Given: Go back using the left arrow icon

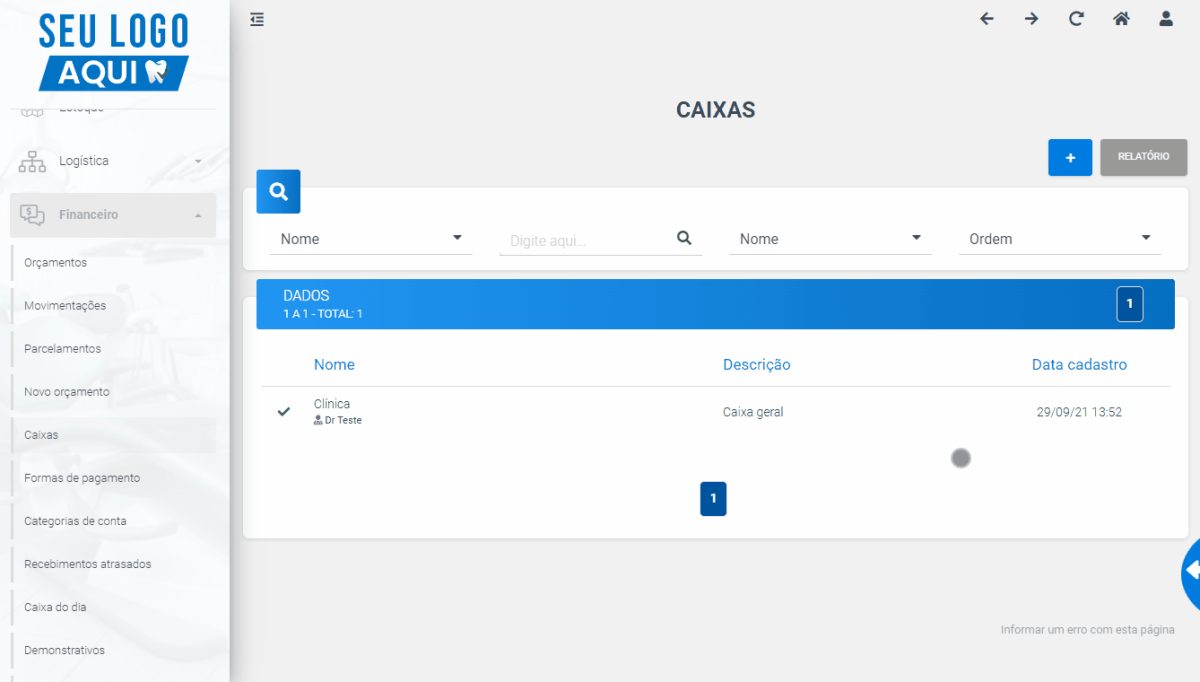Looking at the screenshot, I should (x=987, y=19).
